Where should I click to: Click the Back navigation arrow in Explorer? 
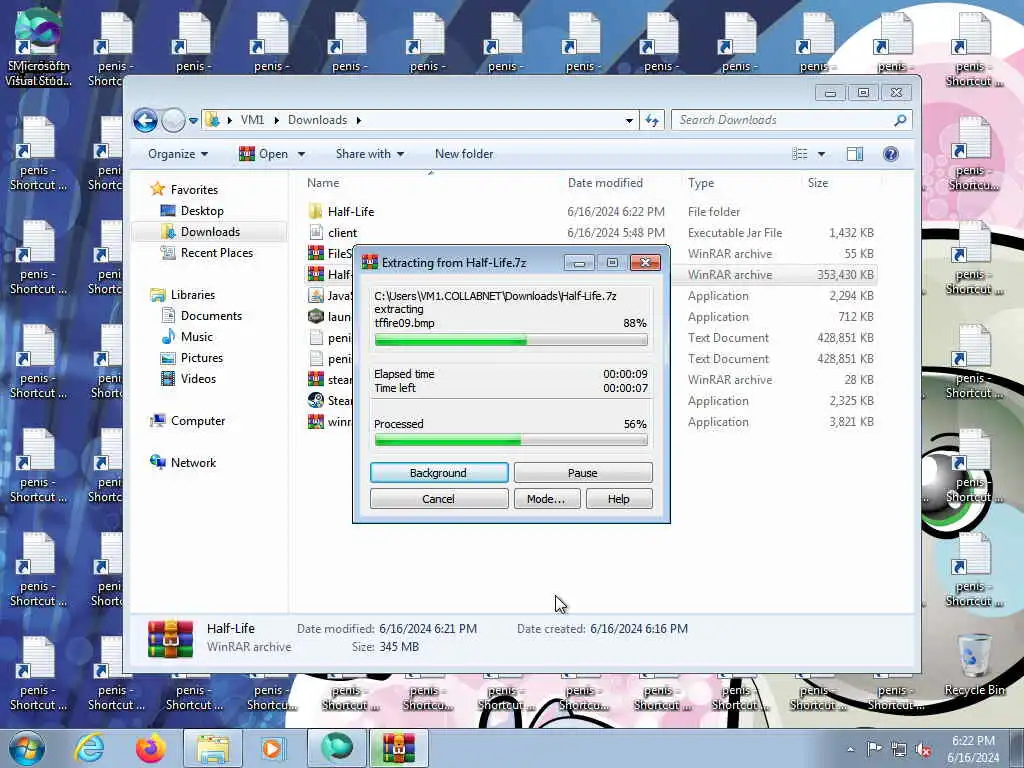tap(145, 120)
